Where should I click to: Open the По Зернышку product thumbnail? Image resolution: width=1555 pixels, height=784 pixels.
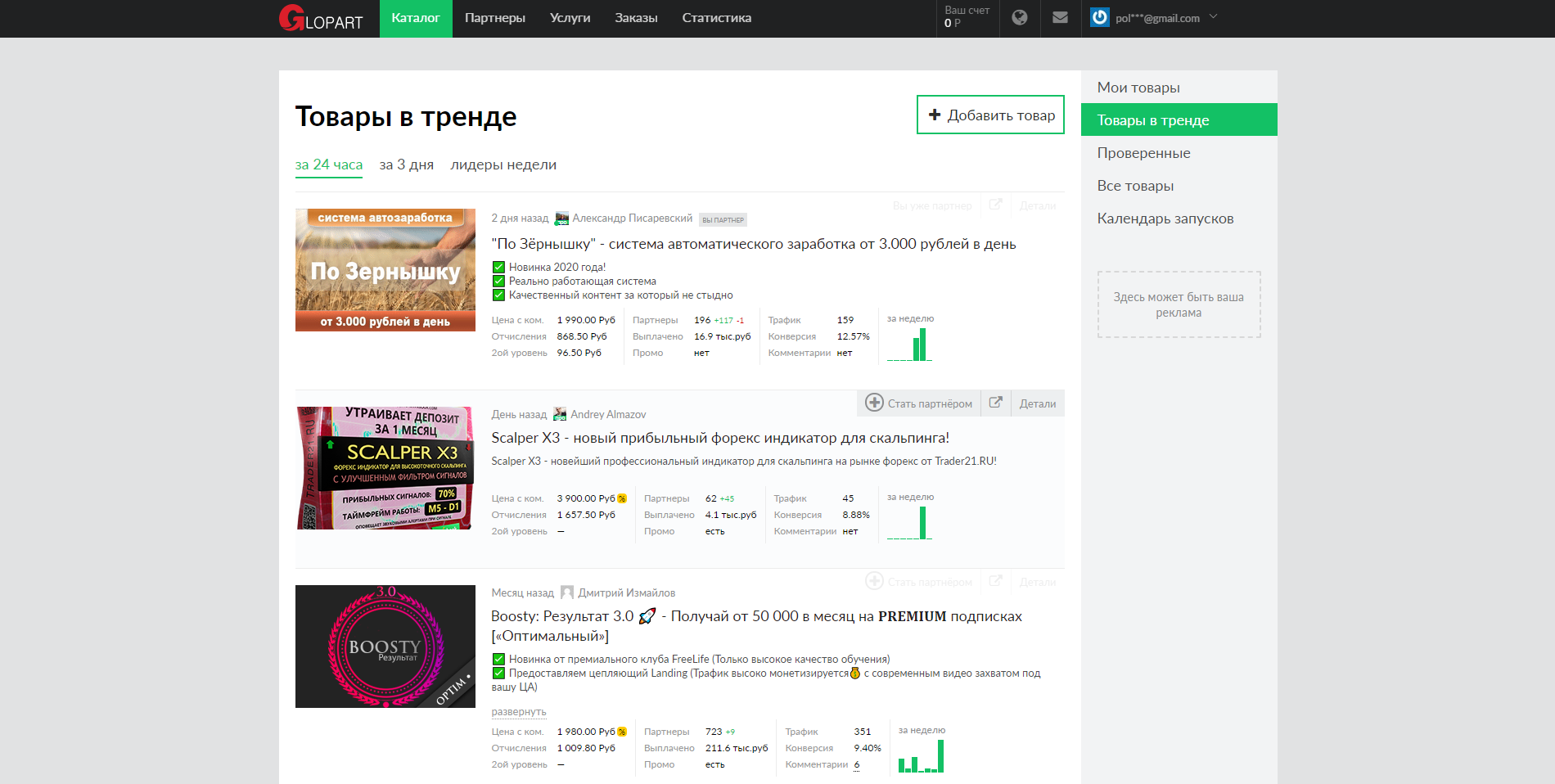385,270
